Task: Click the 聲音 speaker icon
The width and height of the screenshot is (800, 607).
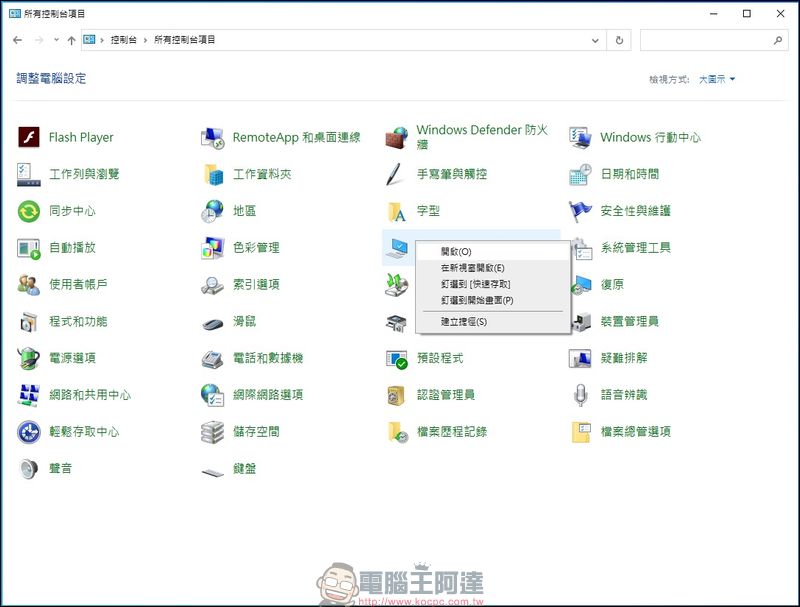Action: [x=29, y=468]
